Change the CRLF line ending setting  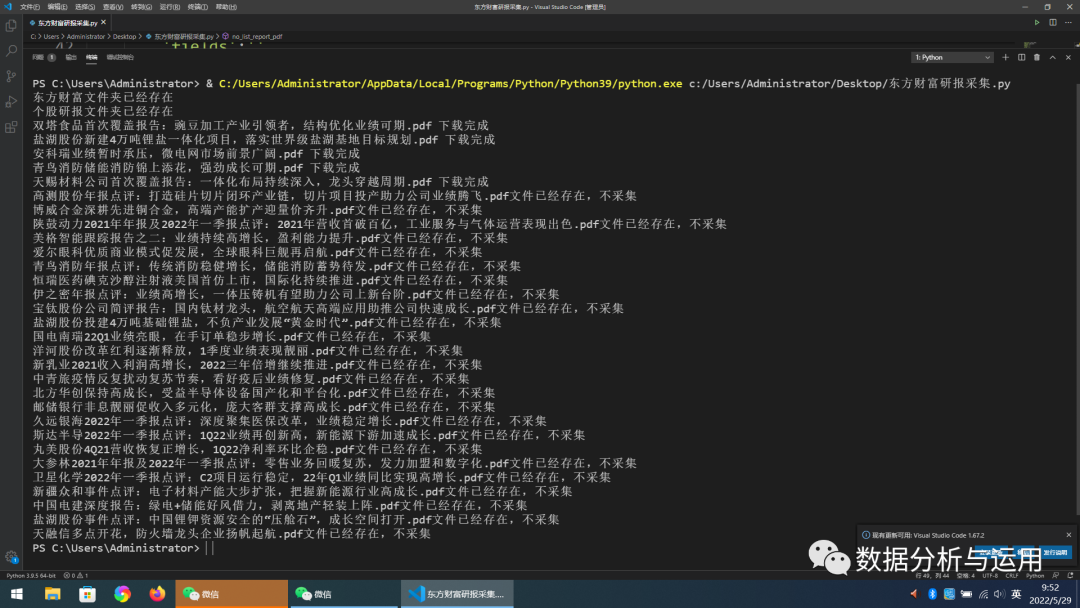click(x=1012, y=575)
